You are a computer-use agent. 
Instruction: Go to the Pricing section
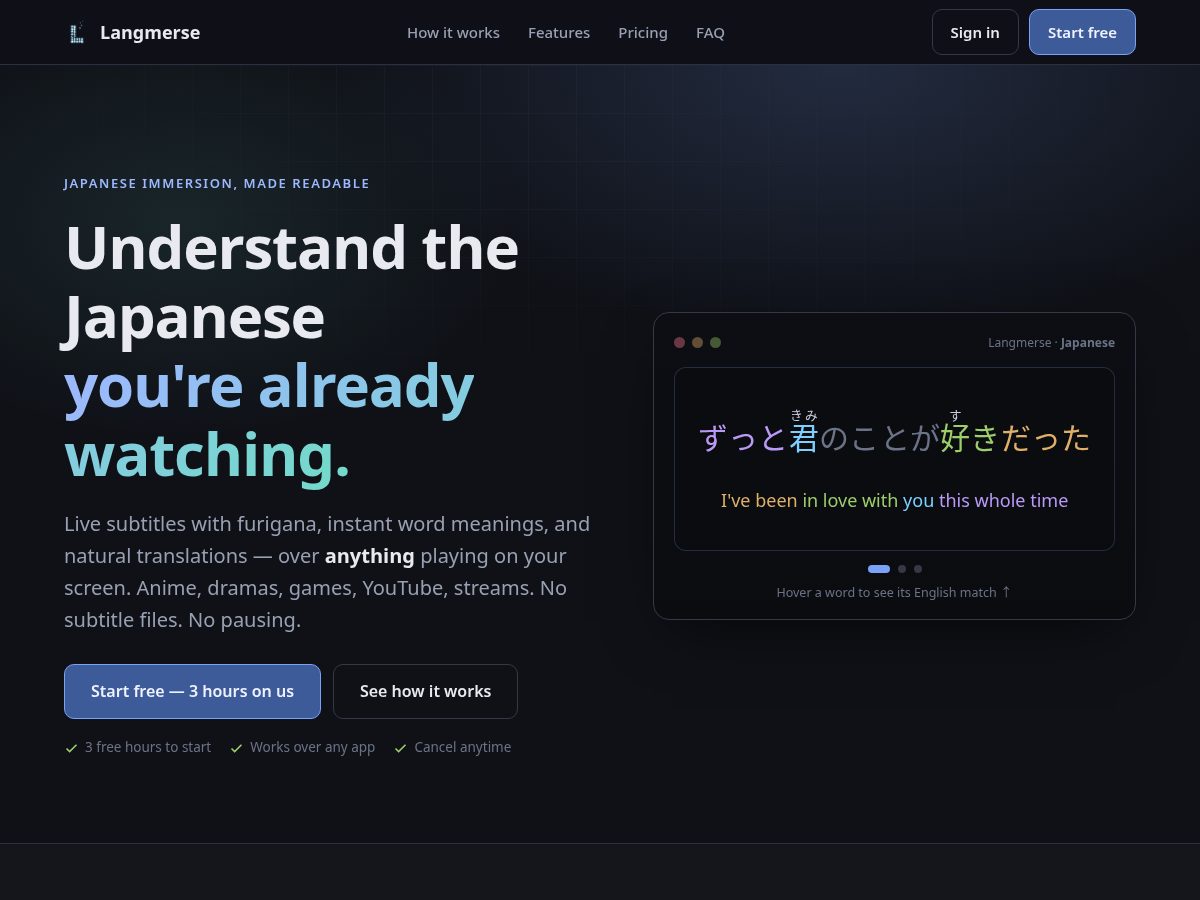(x=643, y=33)
